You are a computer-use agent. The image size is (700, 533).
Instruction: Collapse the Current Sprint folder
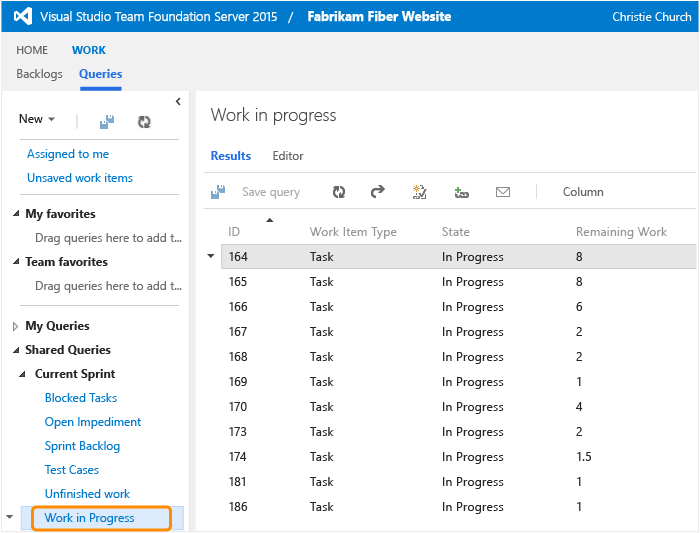click(x=22, y=374)
